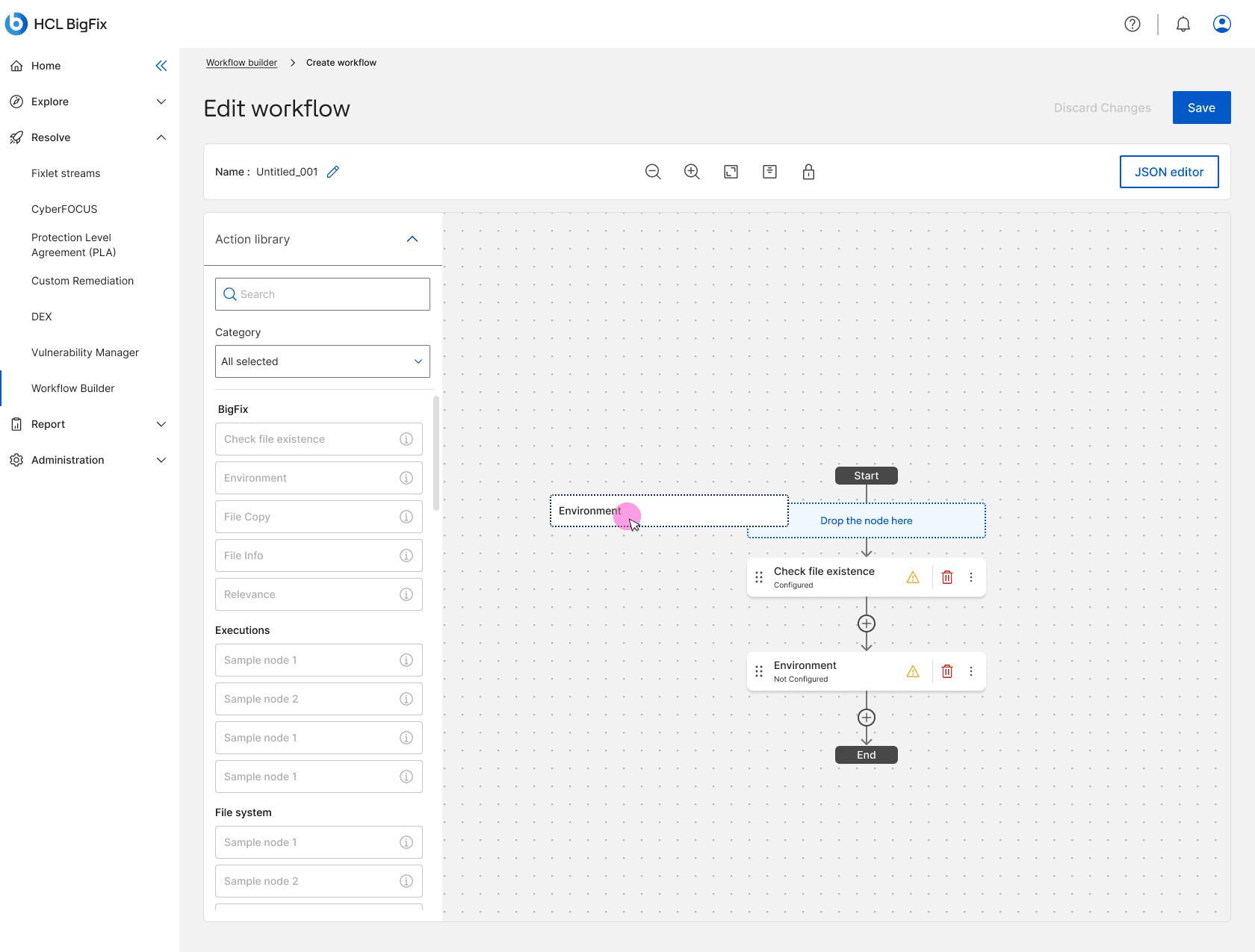Image resolution: width=1255 pixels, height=952 pixels.
Task: Expand the Report menu
Action: [x=161, y=424]
